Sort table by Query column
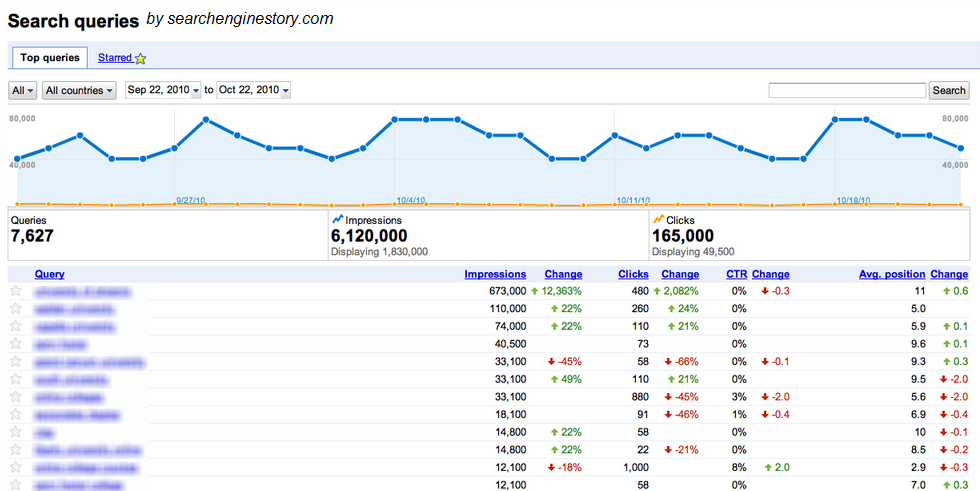The width and height of the screenshot is (980, 491). 49,274
